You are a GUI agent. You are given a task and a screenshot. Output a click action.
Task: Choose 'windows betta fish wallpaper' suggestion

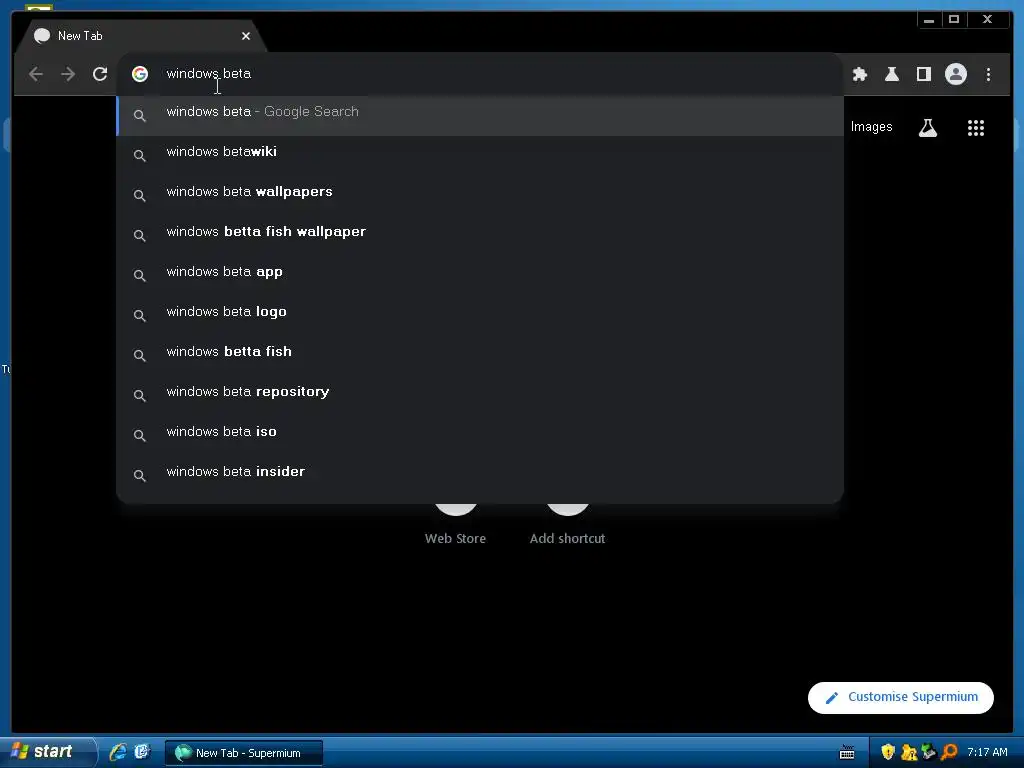click(480, 234)
